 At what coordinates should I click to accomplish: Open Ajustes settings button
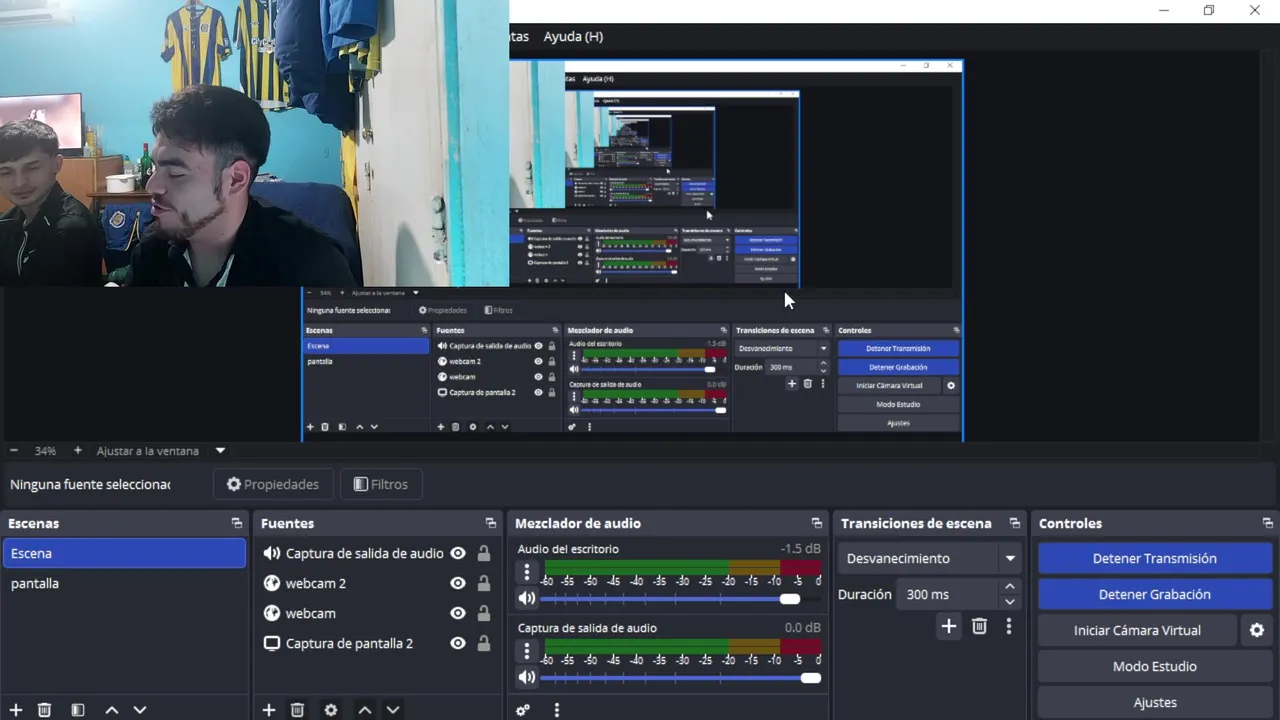coord(1155,702)
